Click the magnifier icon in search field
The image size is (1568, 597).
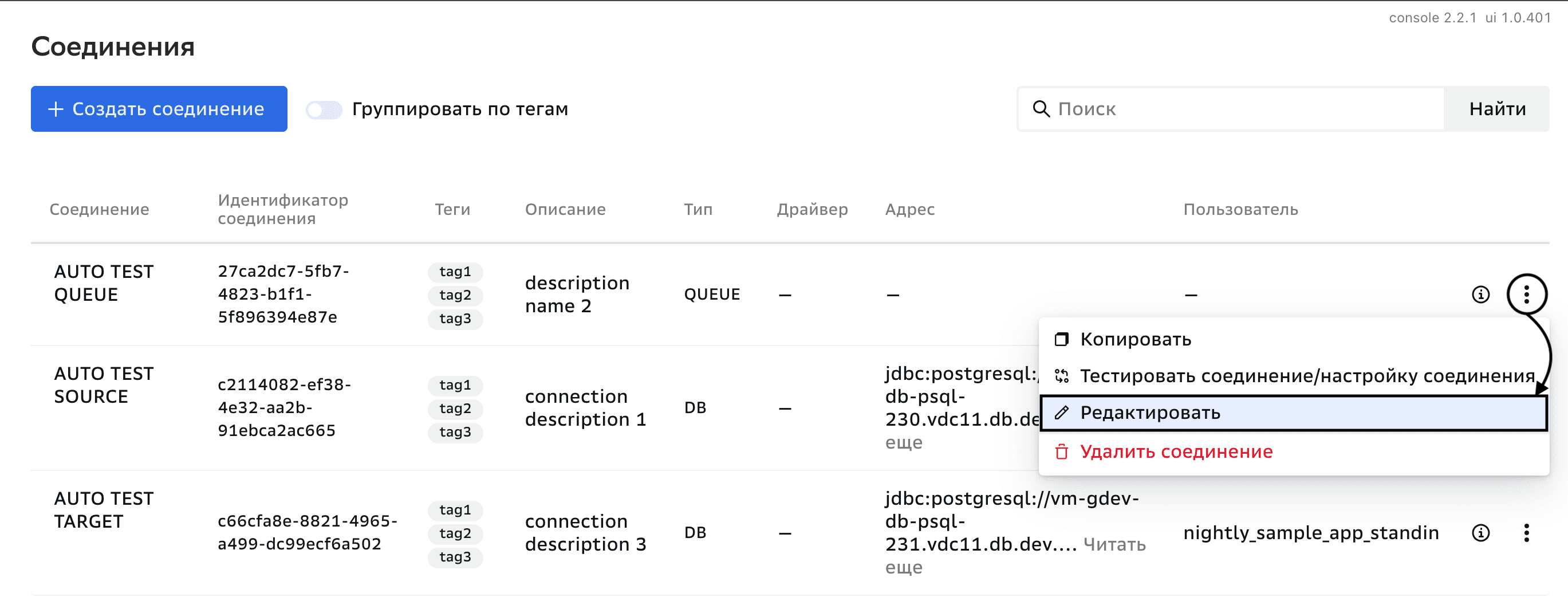1041,109
